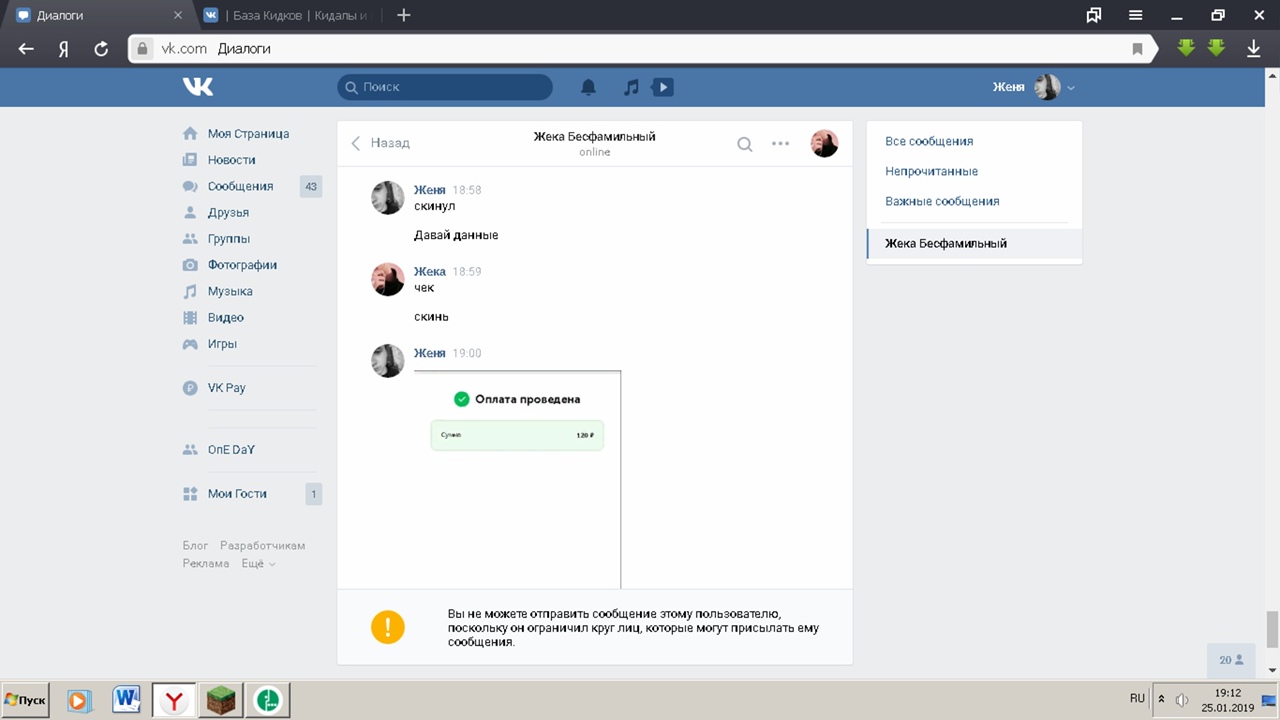Click the VK search field
Image resolution: width=1280 pixels, height=720 pixels.
point(445,87)
